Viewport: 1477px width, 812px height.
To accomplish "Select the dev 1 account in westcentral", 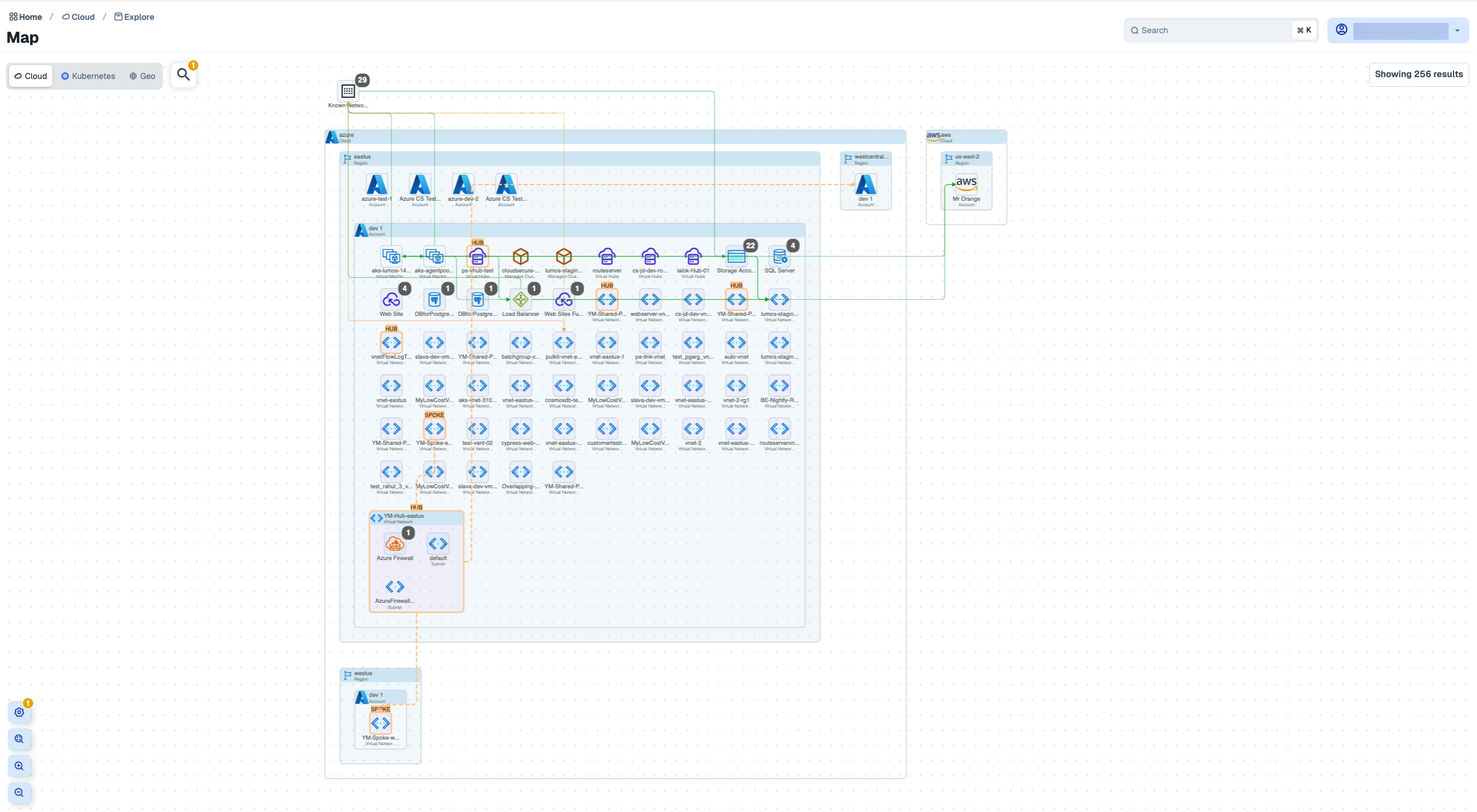I will tap(865, 184).
